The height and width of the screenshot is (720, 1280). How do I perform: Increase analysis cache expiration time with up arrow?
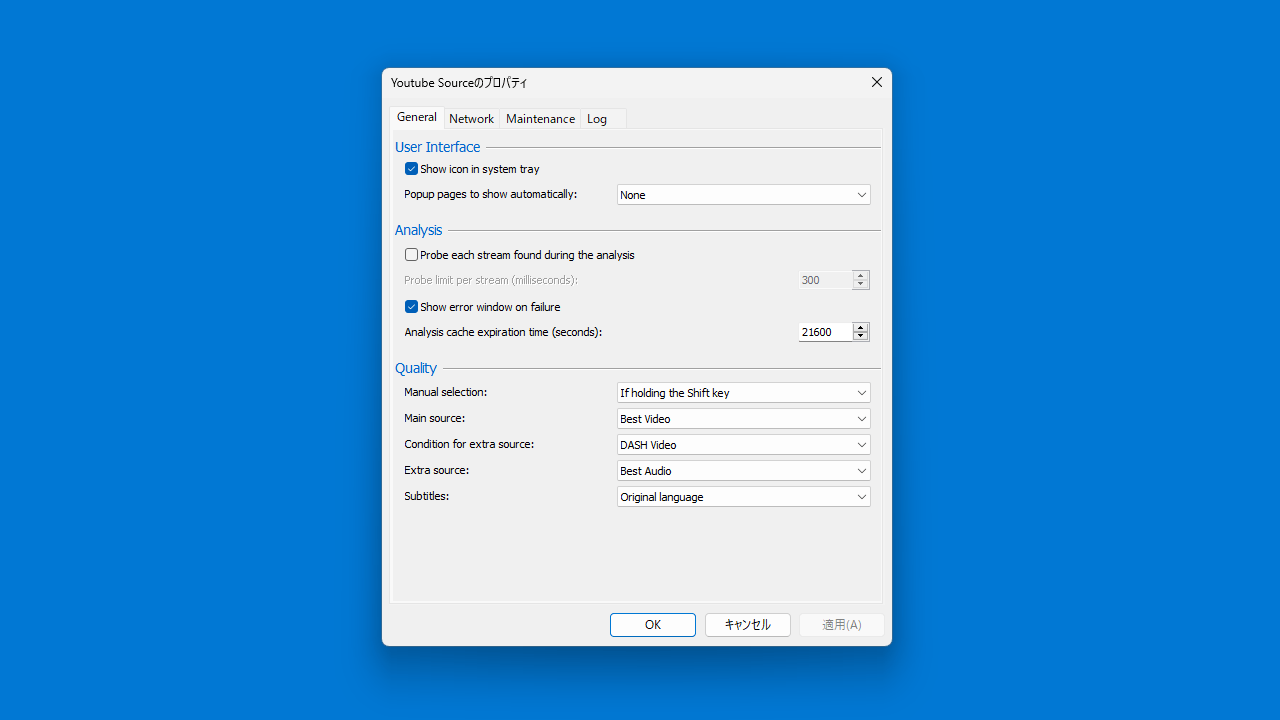point(860,327)
